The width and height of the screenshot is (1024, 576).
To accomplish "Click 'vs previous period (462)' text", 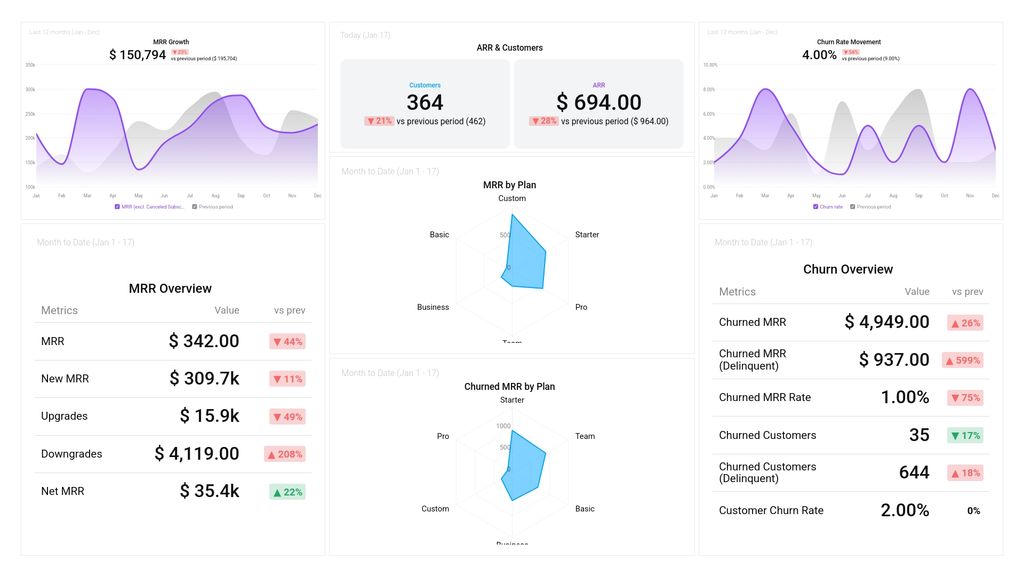I will click(x=441, y=121).
